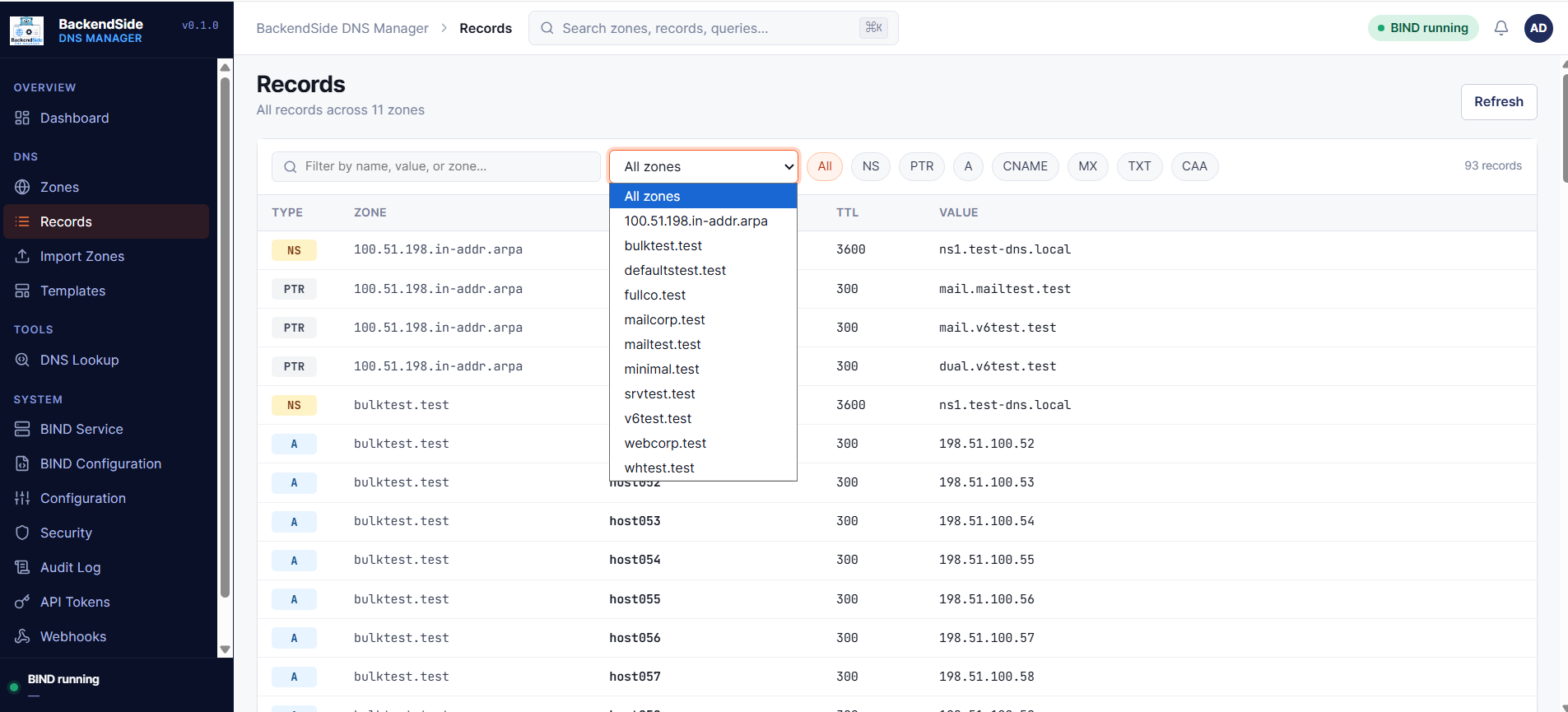Click the Configuration sliders icon
This screenshot has height=712, width=1568.
pos(22,498)
